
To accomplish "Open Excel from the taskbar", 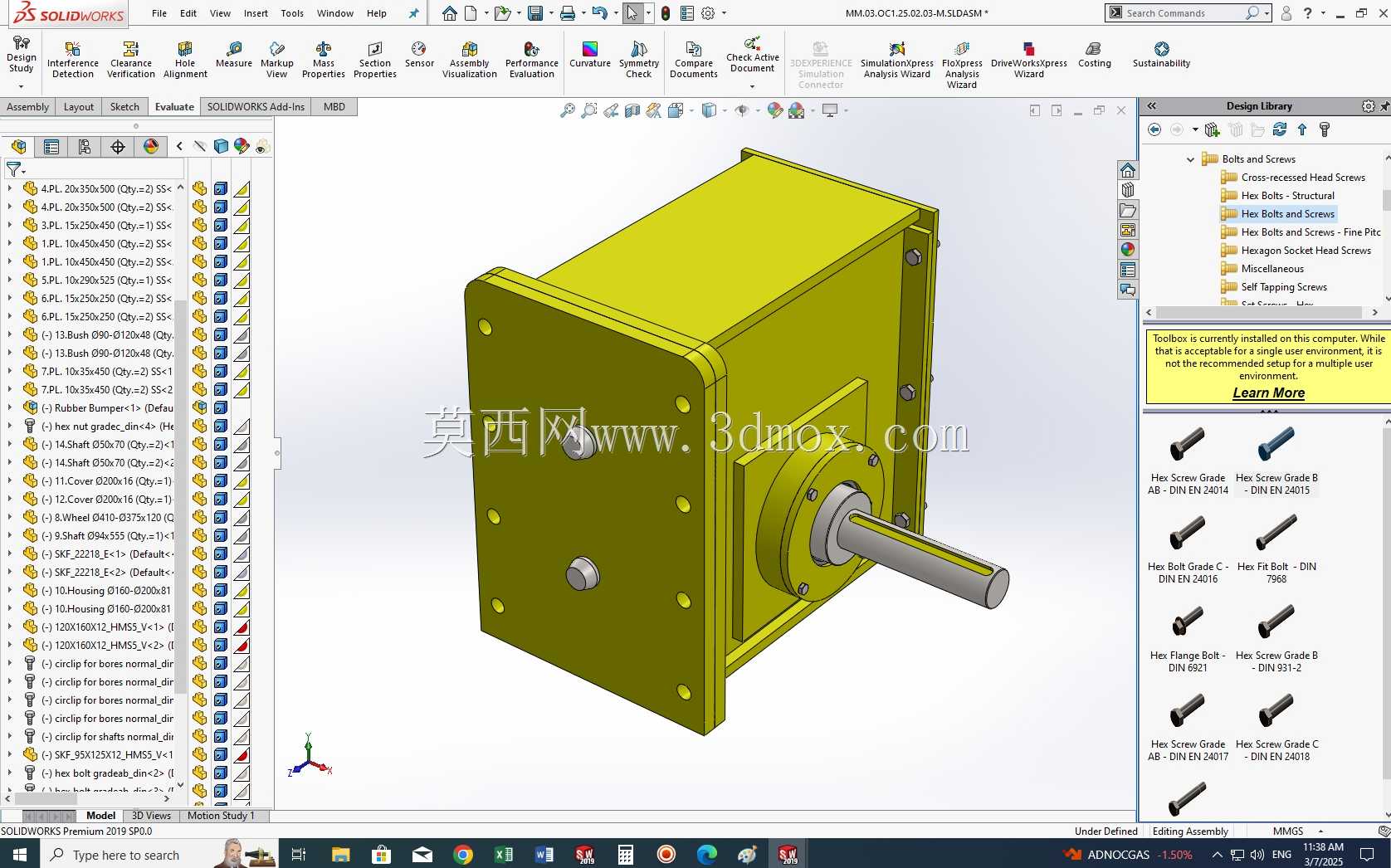I will tap(504, 855).
